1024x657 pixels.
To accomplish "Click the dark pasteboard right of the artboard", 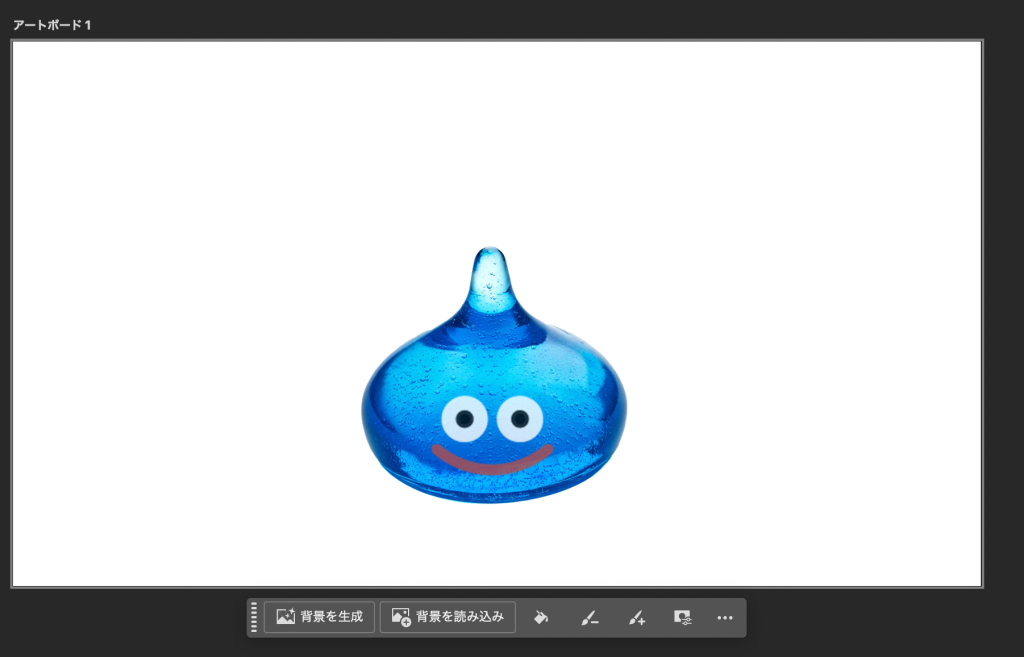I will coord(1003,300).
